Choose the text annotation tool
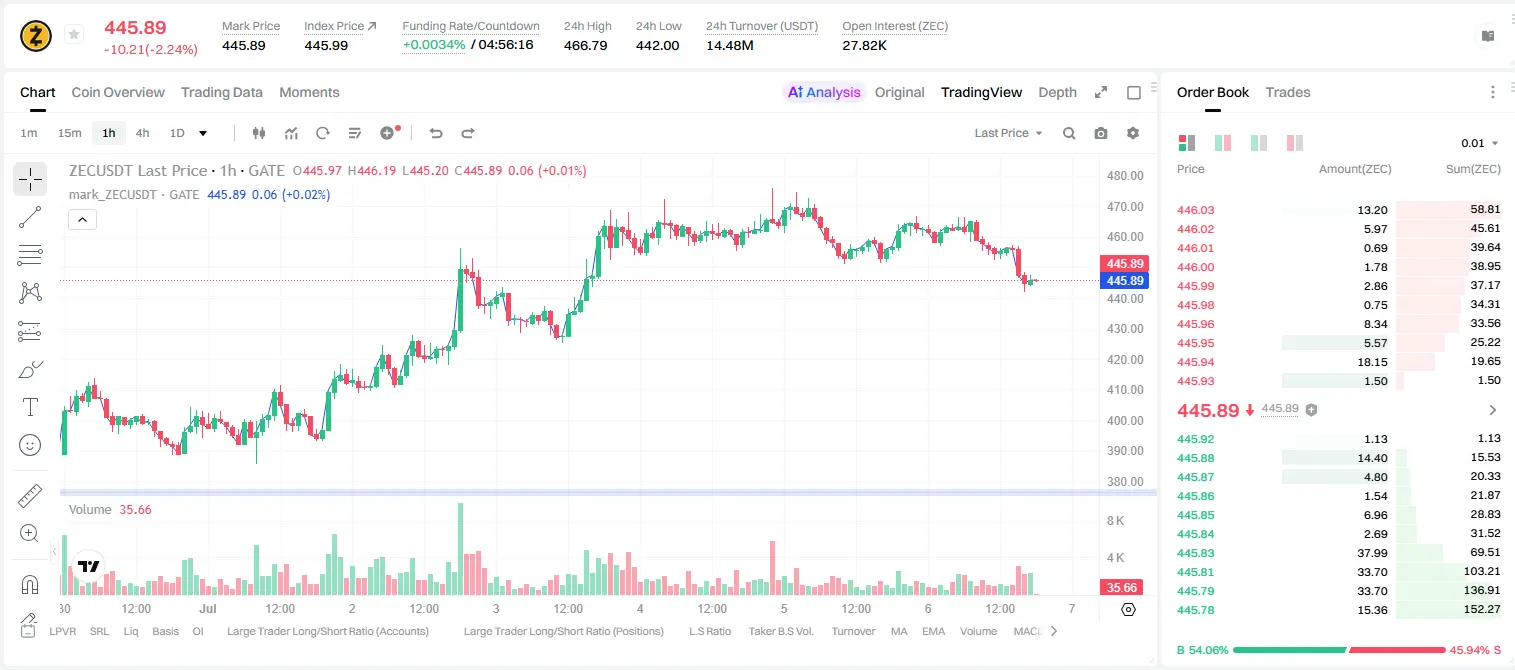This screenshot has height=670, width=1515. click(30, 407)
